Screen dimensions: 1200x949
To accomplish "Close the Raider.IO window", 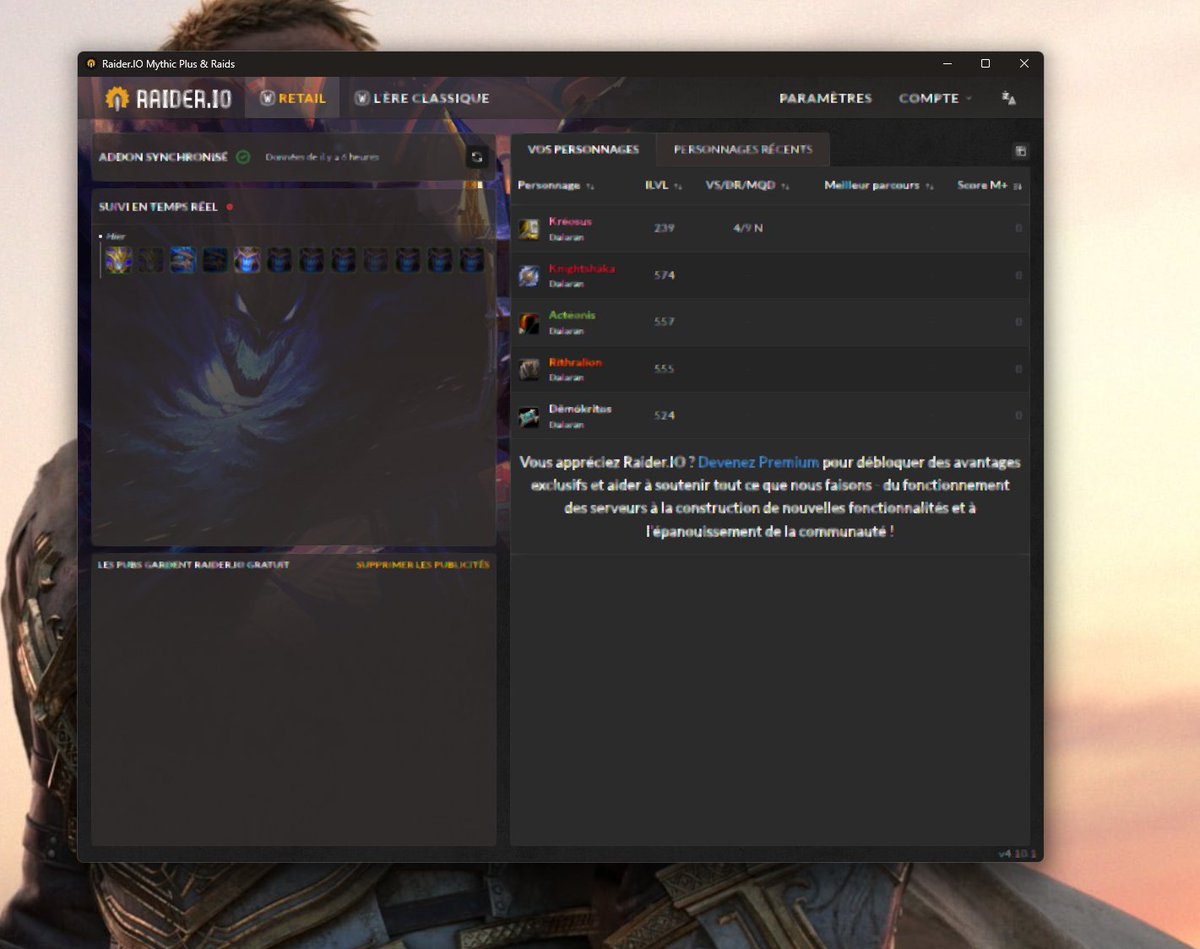I will (1024, 64).
